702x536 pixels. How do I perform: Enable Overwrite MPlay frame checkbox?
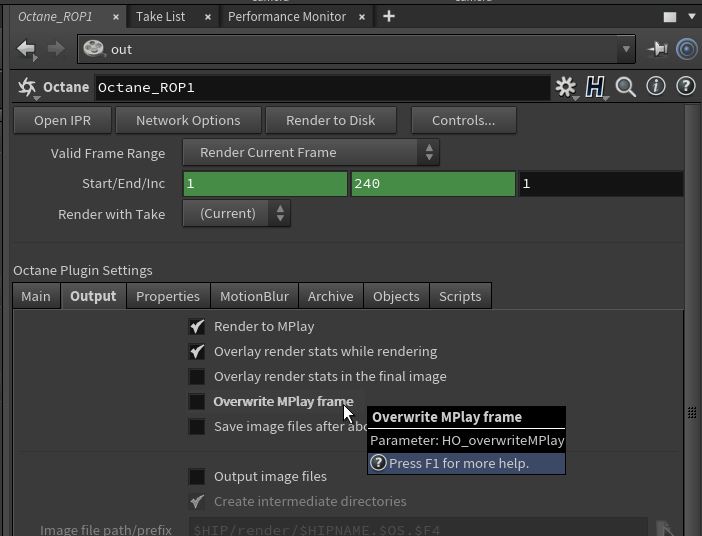[197, 402]
